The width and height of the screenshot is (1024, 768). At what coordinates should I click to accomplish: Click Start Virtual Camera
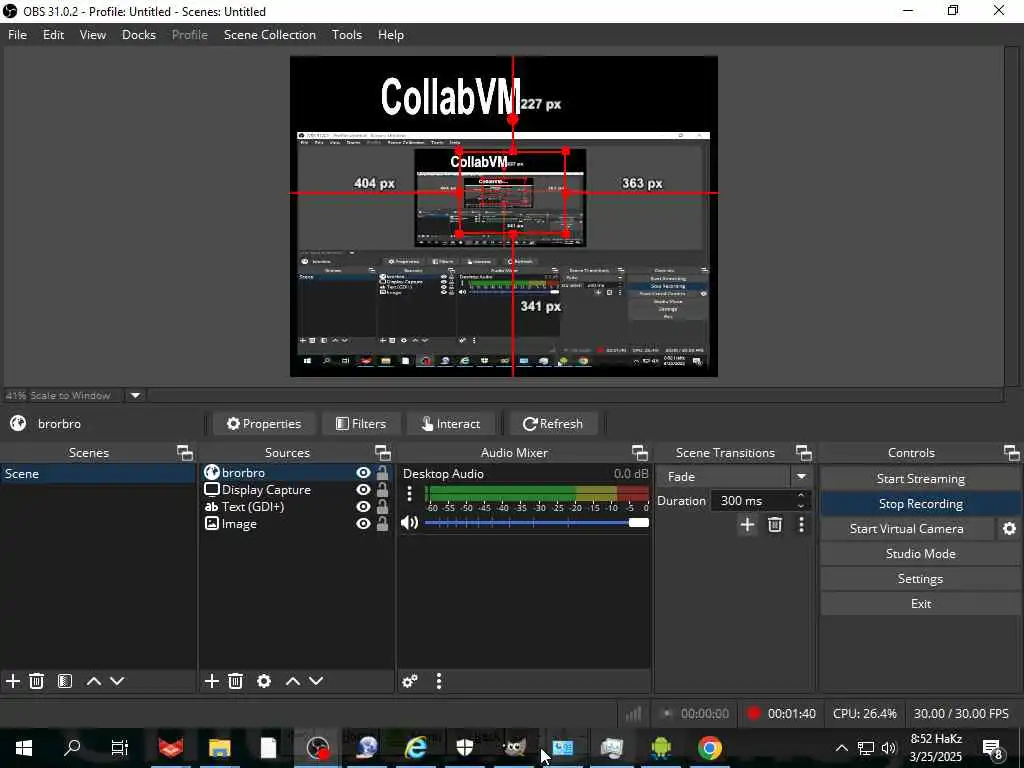pyautogui.click(x=906, y=528)
